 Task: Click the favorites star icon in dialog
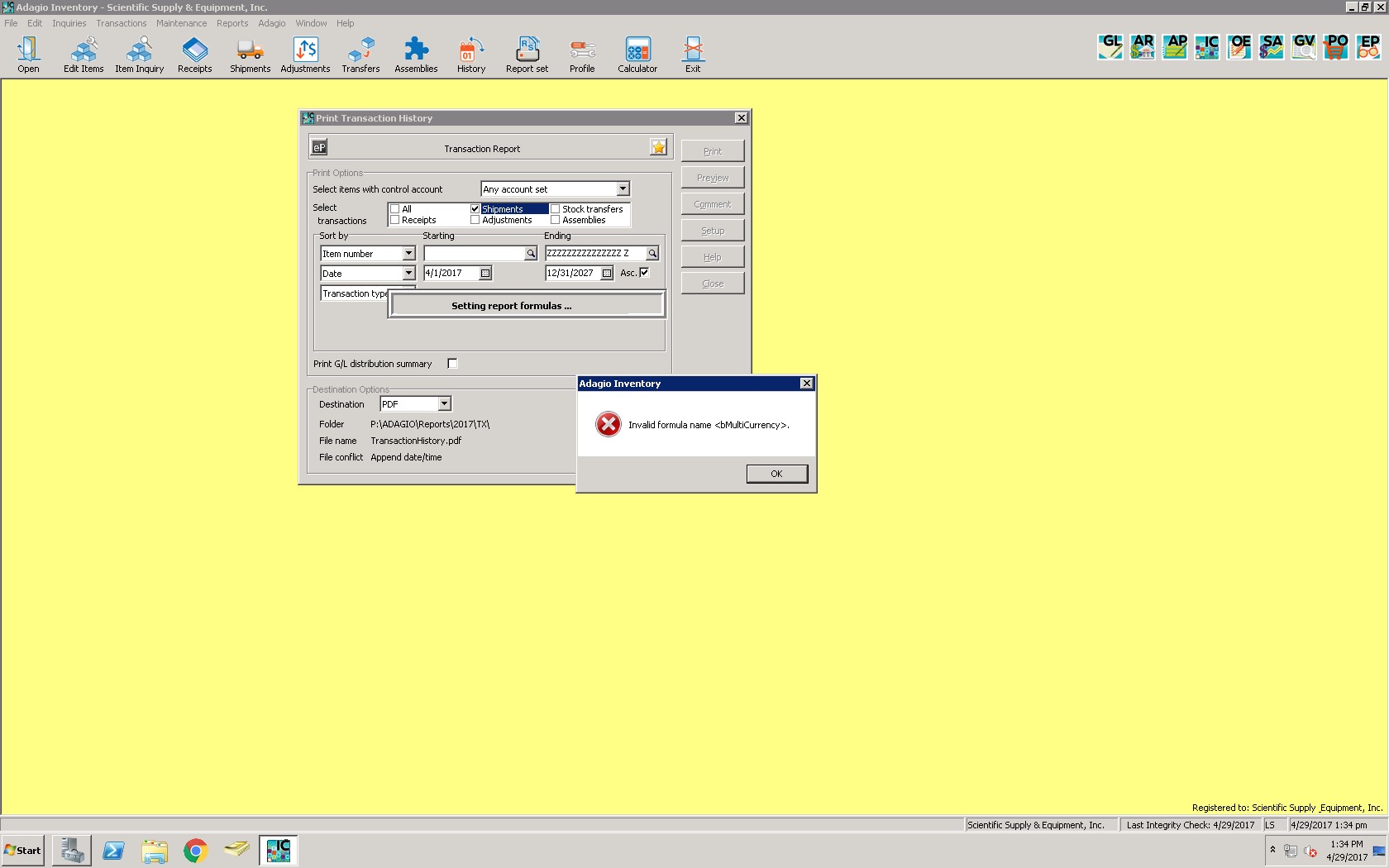[x=658, y=147]
